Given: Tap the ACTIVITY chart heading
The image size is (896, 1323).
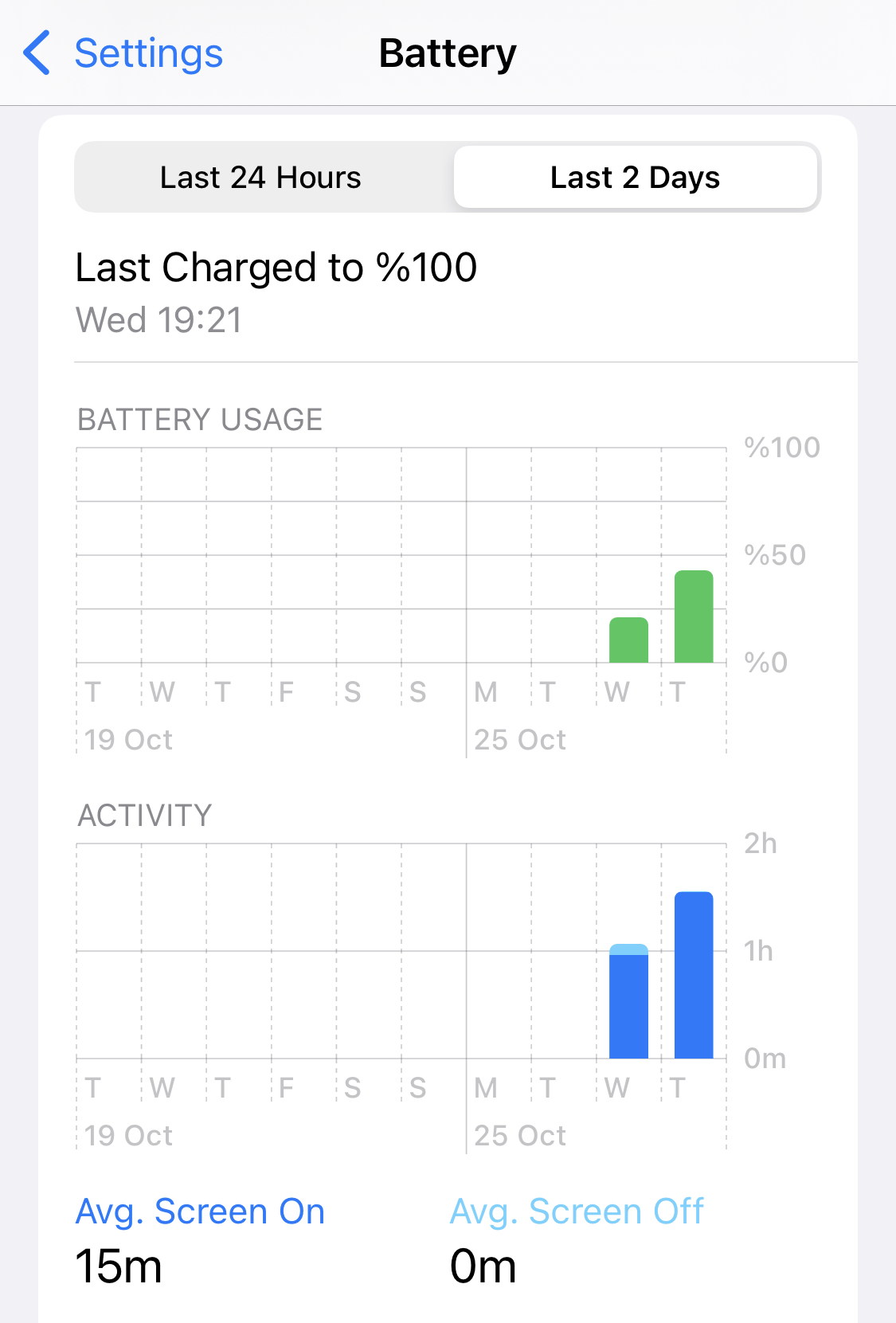Looking at the screenshot, I should coord(145,816).
